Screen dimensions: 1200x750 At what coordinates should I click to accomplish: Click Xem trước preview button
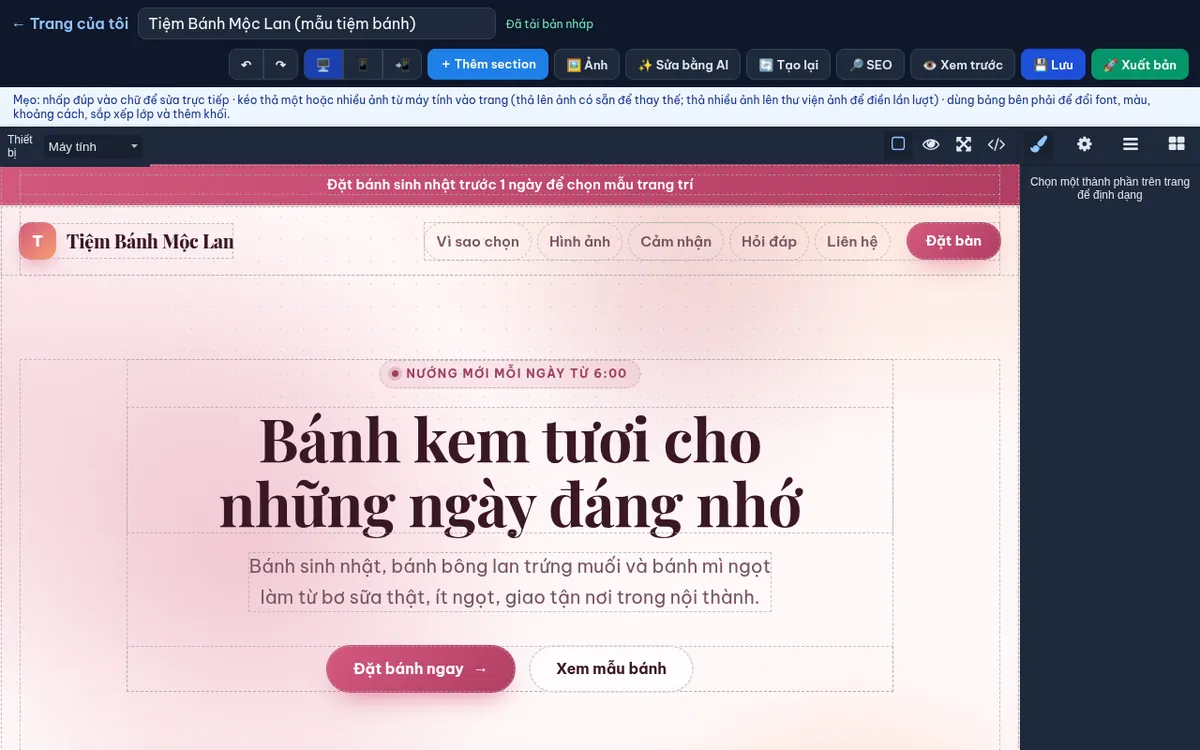pos(962,64)
